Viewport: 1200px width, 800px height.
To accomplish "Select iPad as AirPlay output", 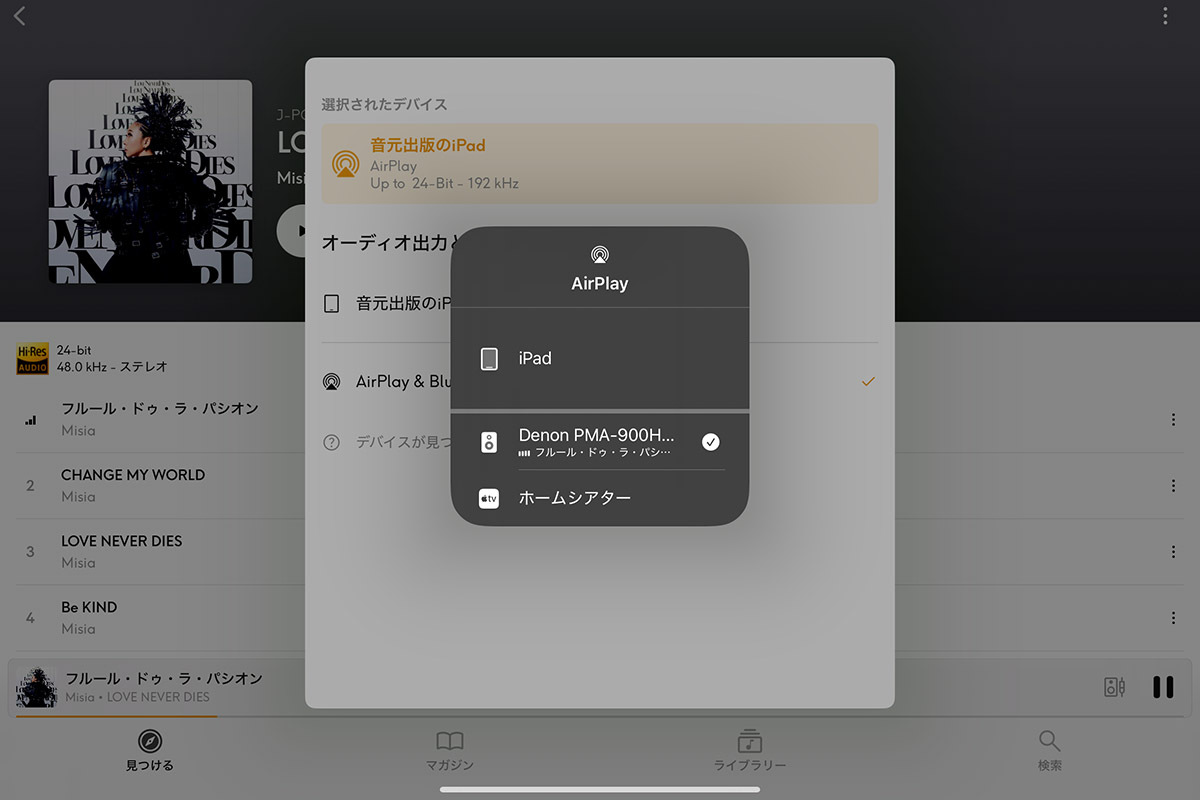I will pyautogui.click(x=600, y=359).
